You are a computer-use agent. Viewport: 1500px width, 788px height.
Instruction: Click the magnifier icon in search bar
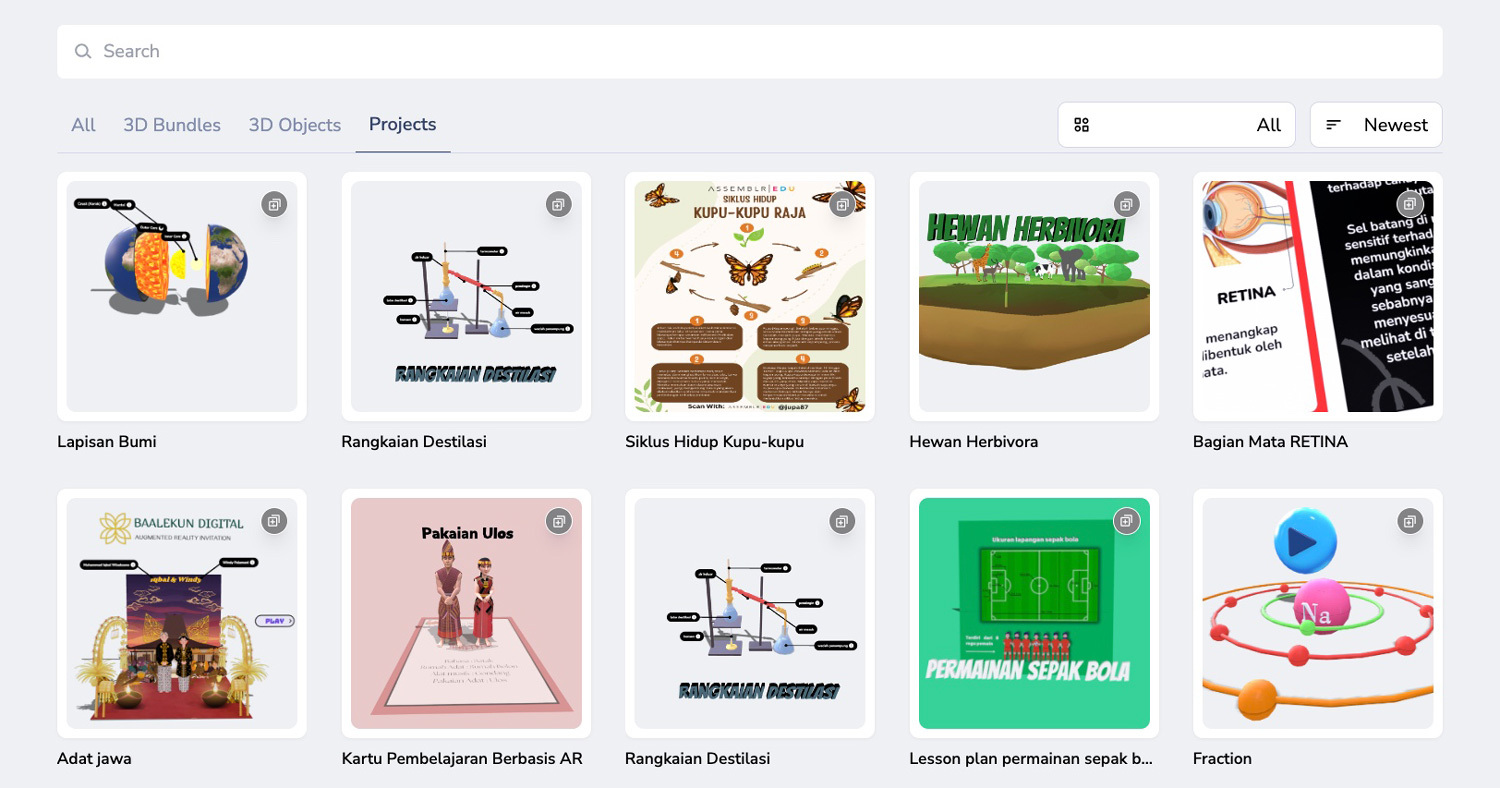[83, 51]
